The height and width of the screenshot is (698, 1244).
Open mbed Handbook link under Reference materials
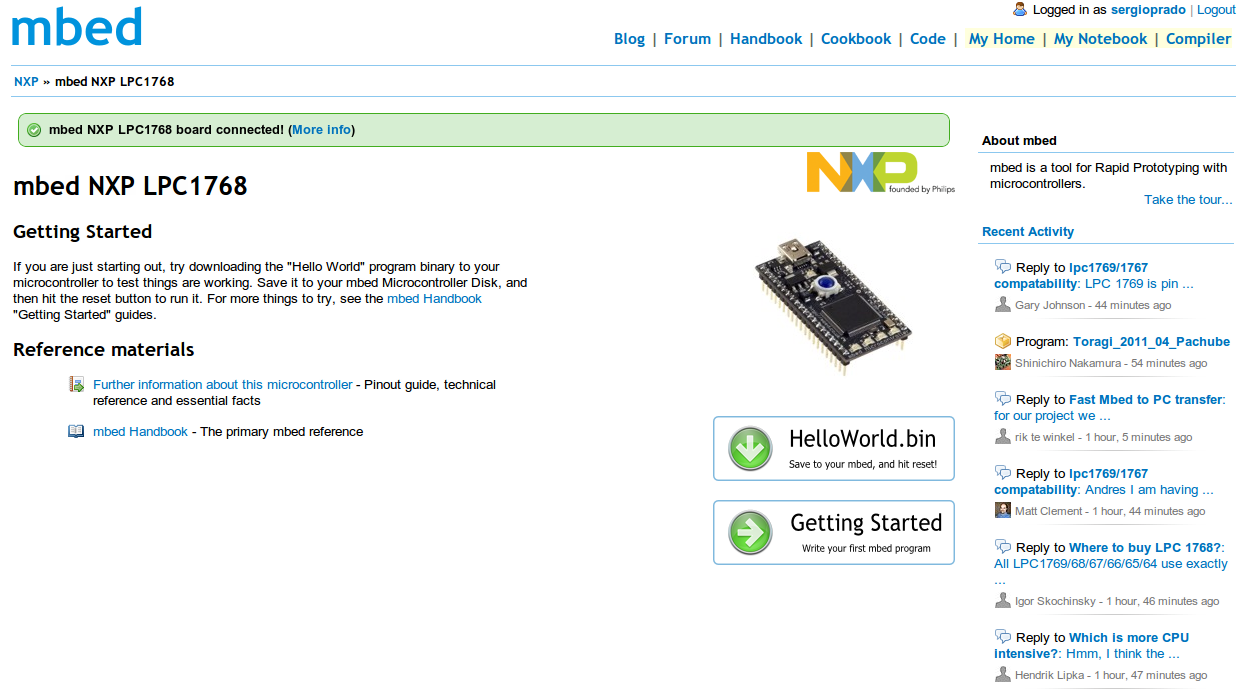(140, 432)
